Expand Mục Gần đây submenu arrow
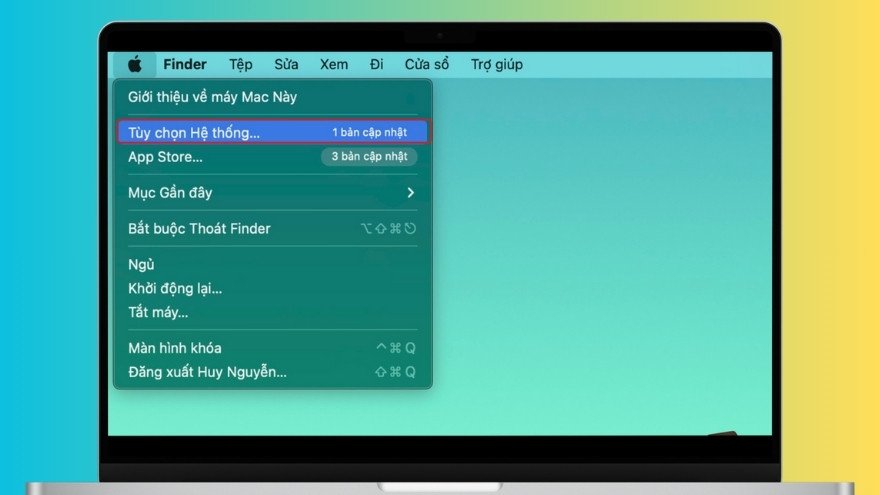The width and height of the screenshot is (880, 495). tap(411, 192)
